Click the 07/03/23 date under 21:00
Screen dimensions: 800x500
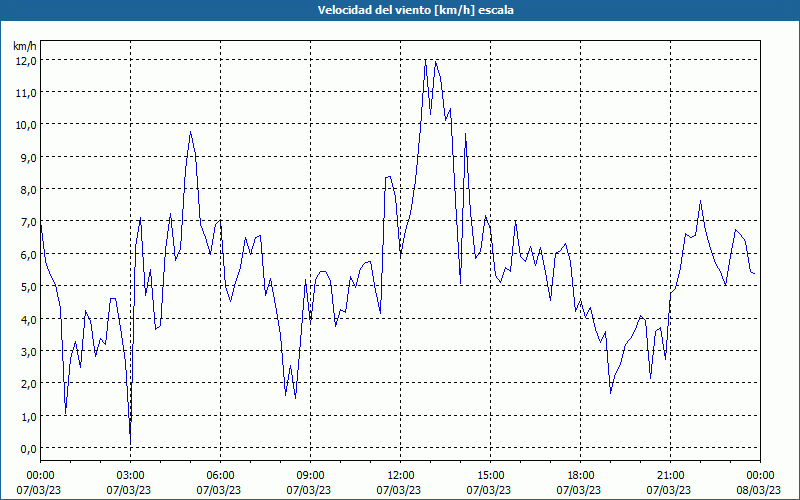click(669, 490)
